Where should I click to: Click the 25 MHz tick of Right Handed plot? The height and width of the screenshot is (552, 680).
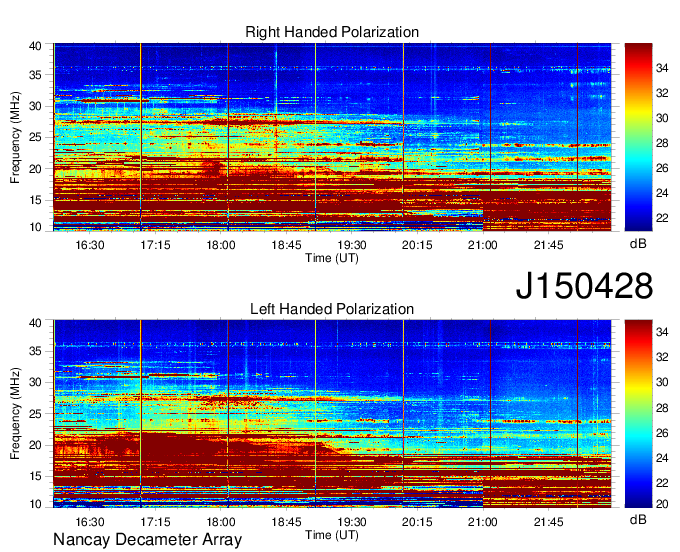tap(35, 137)
